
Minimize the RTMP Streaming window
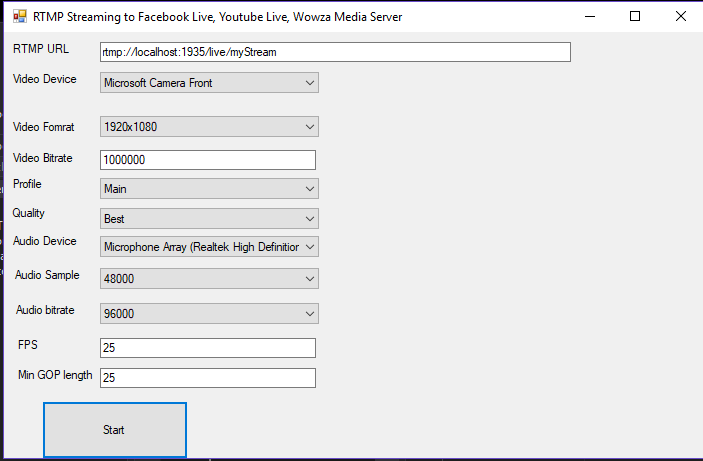pyautogui.click(x=587, y=16)
